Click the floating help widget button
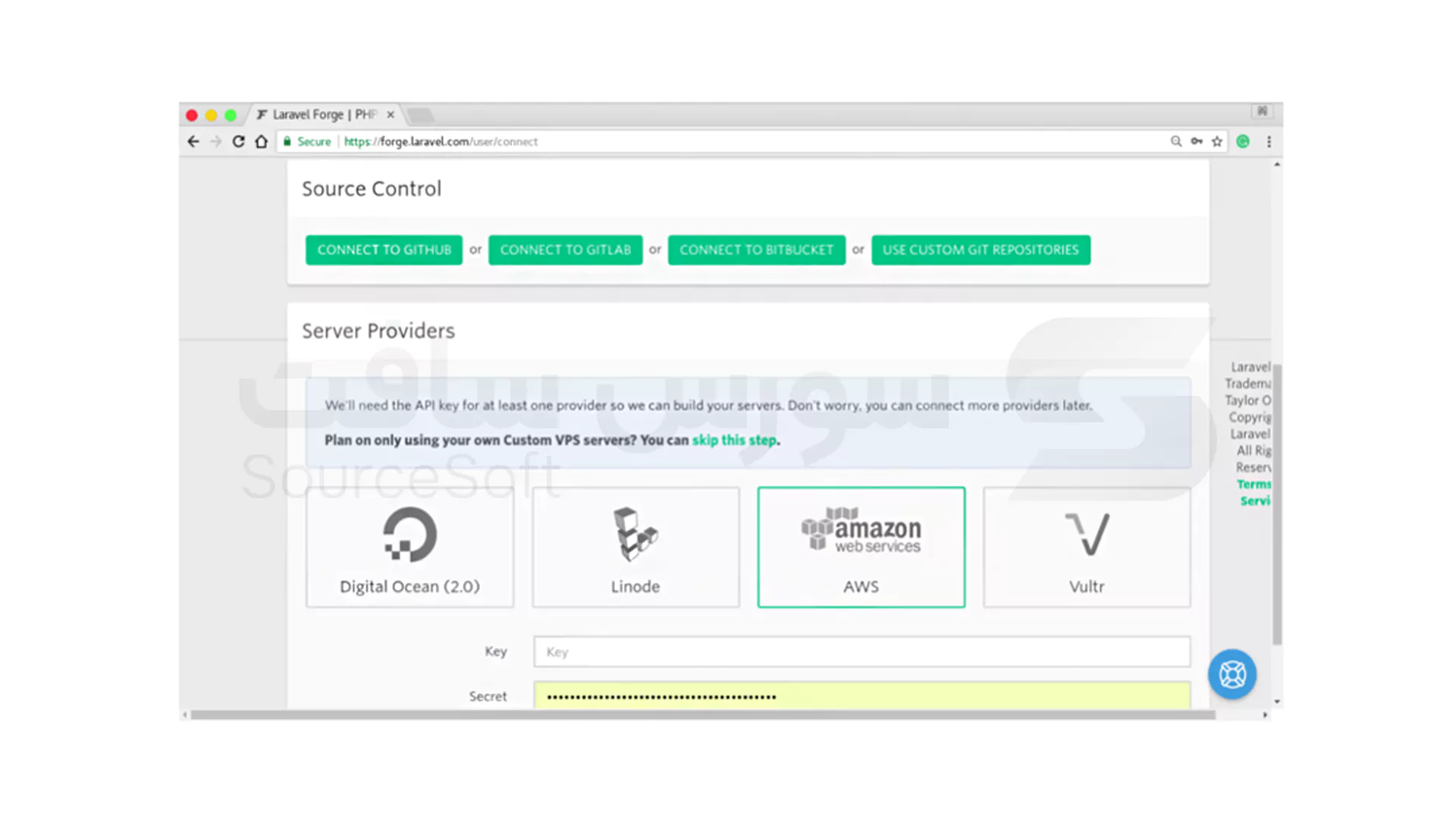 (1232, 674)
